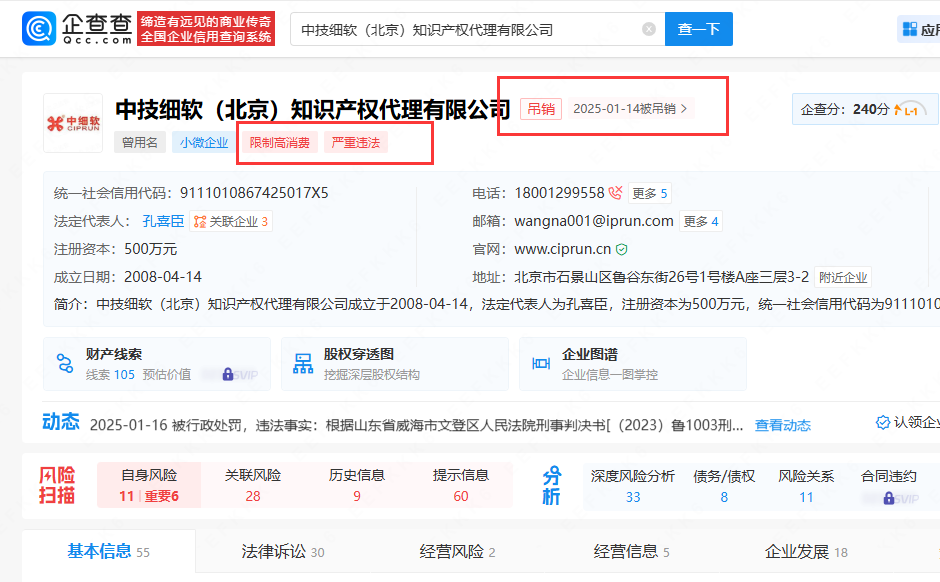Open the 查看动态 link
The height and width of the screenshot is (582, 940).
click(783, 424)
